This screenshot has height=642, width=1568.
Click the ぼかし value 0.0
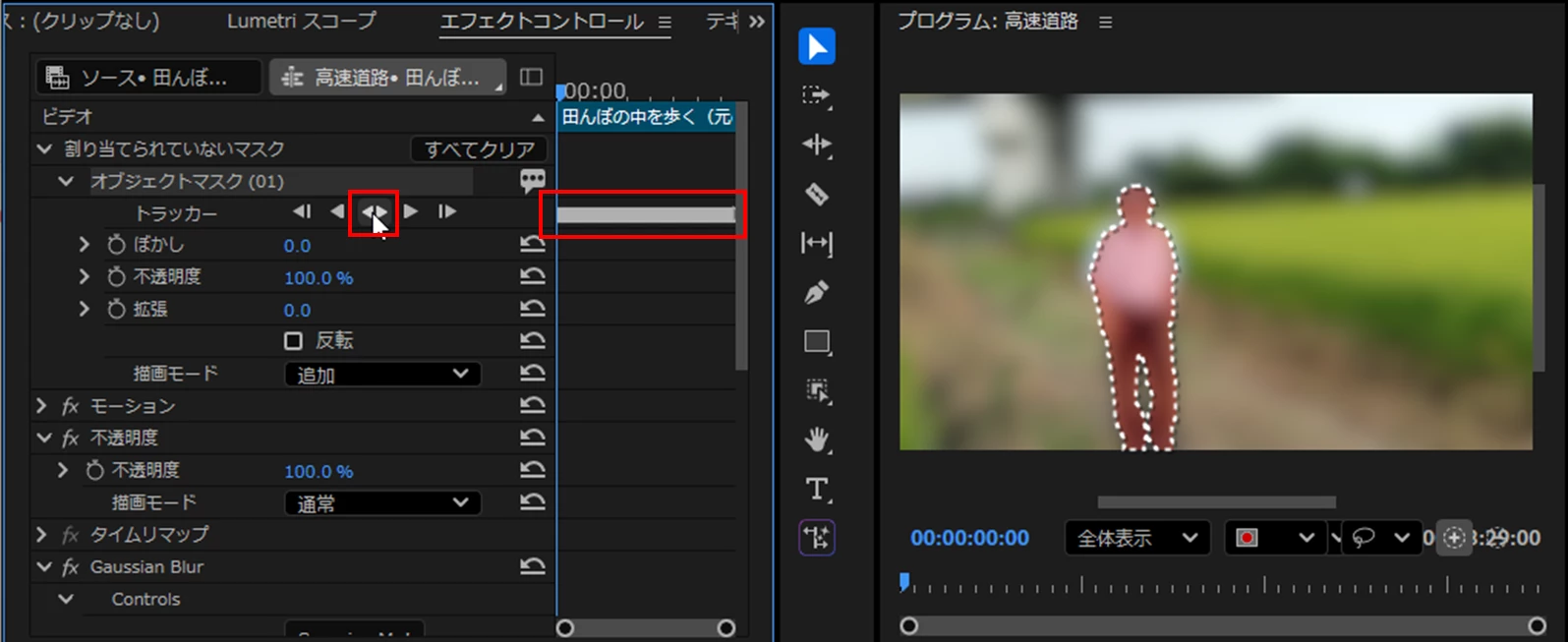click(x=297, y=246)
